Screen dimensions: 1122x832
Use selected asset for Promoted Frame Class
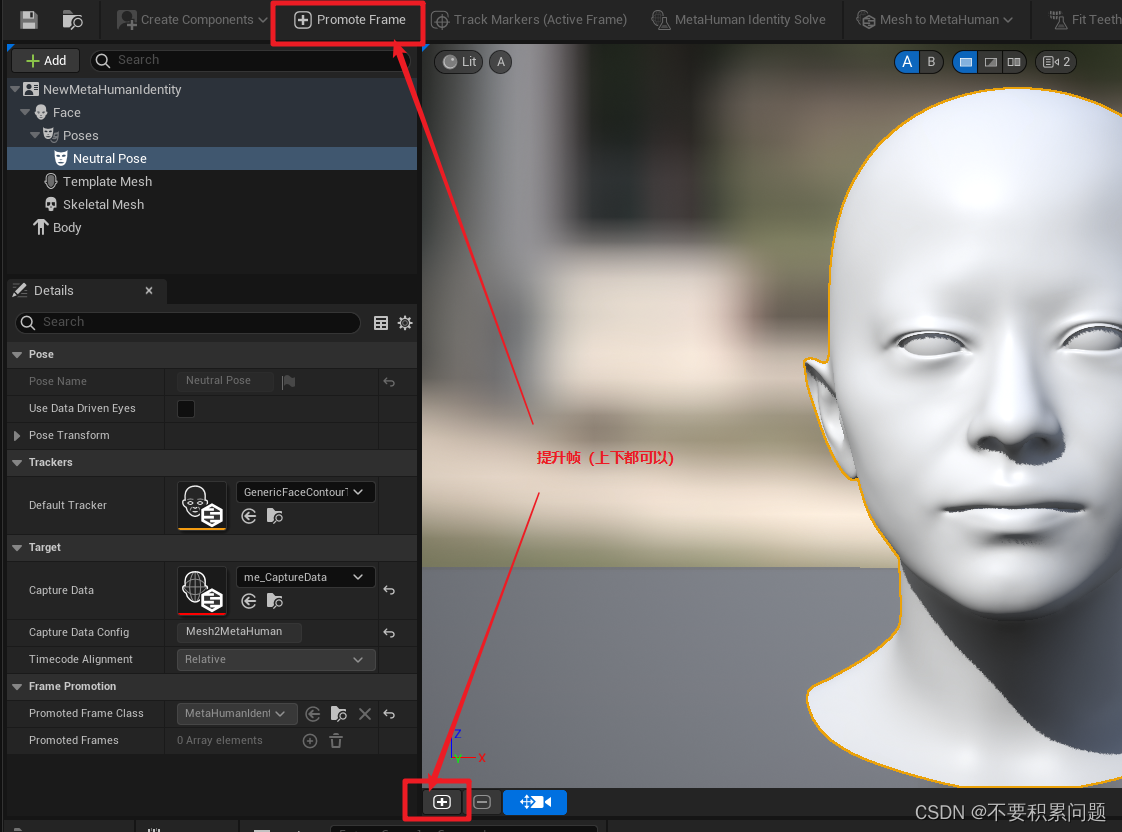pos(313,714)
